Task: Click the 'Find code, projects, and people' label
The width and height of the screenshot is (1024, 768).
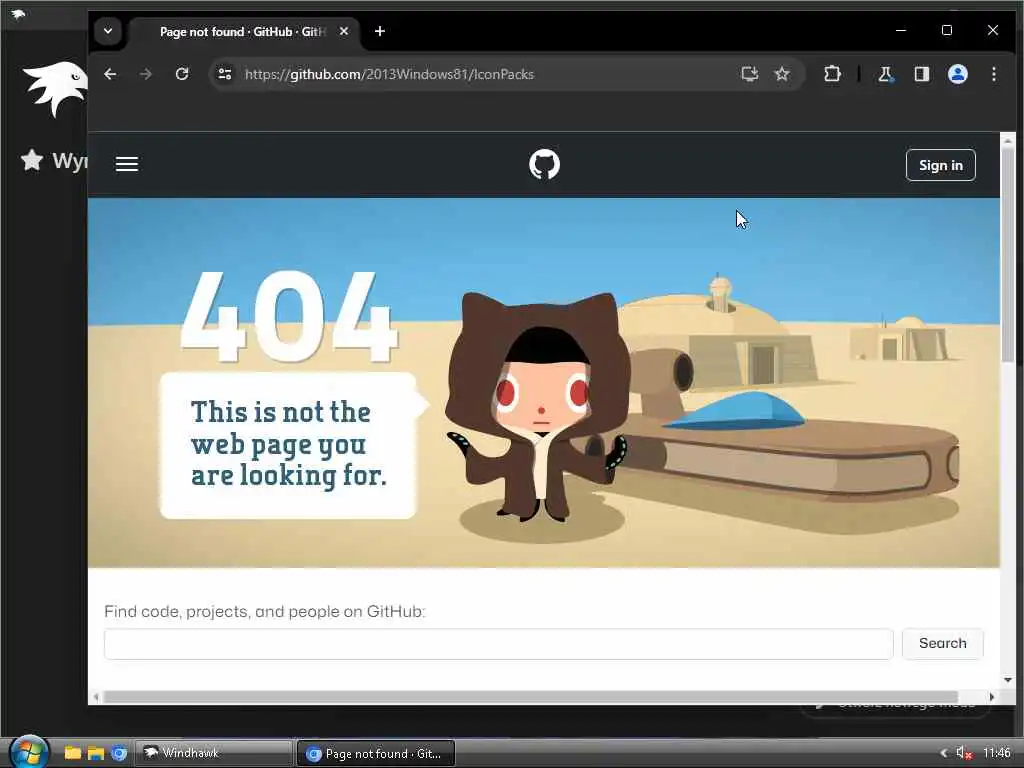Action: pyautogui.click(x=264, y=611)
